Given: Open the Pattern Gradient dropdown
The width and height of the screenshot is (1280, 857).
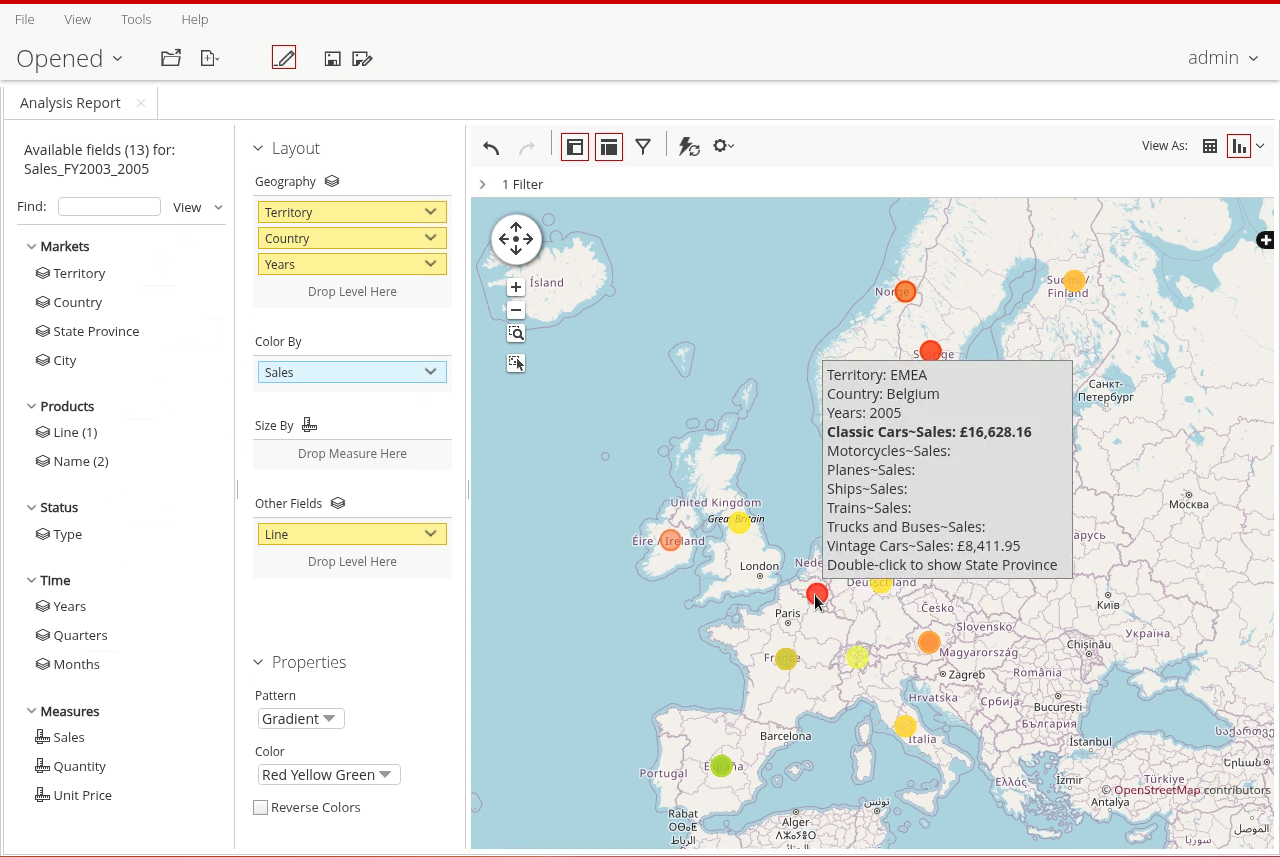Looking at the screenshot, I should click(301, 719).
